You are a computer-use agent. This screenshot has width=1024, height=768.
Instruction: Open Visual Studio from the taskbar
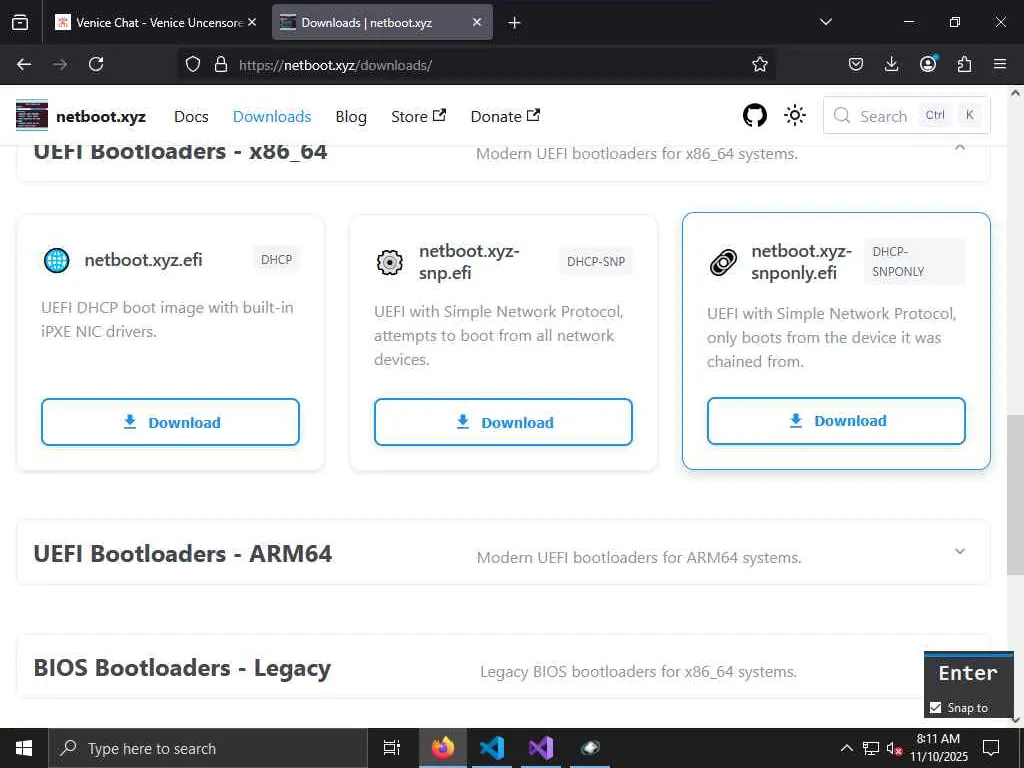(x=541, y=748)
